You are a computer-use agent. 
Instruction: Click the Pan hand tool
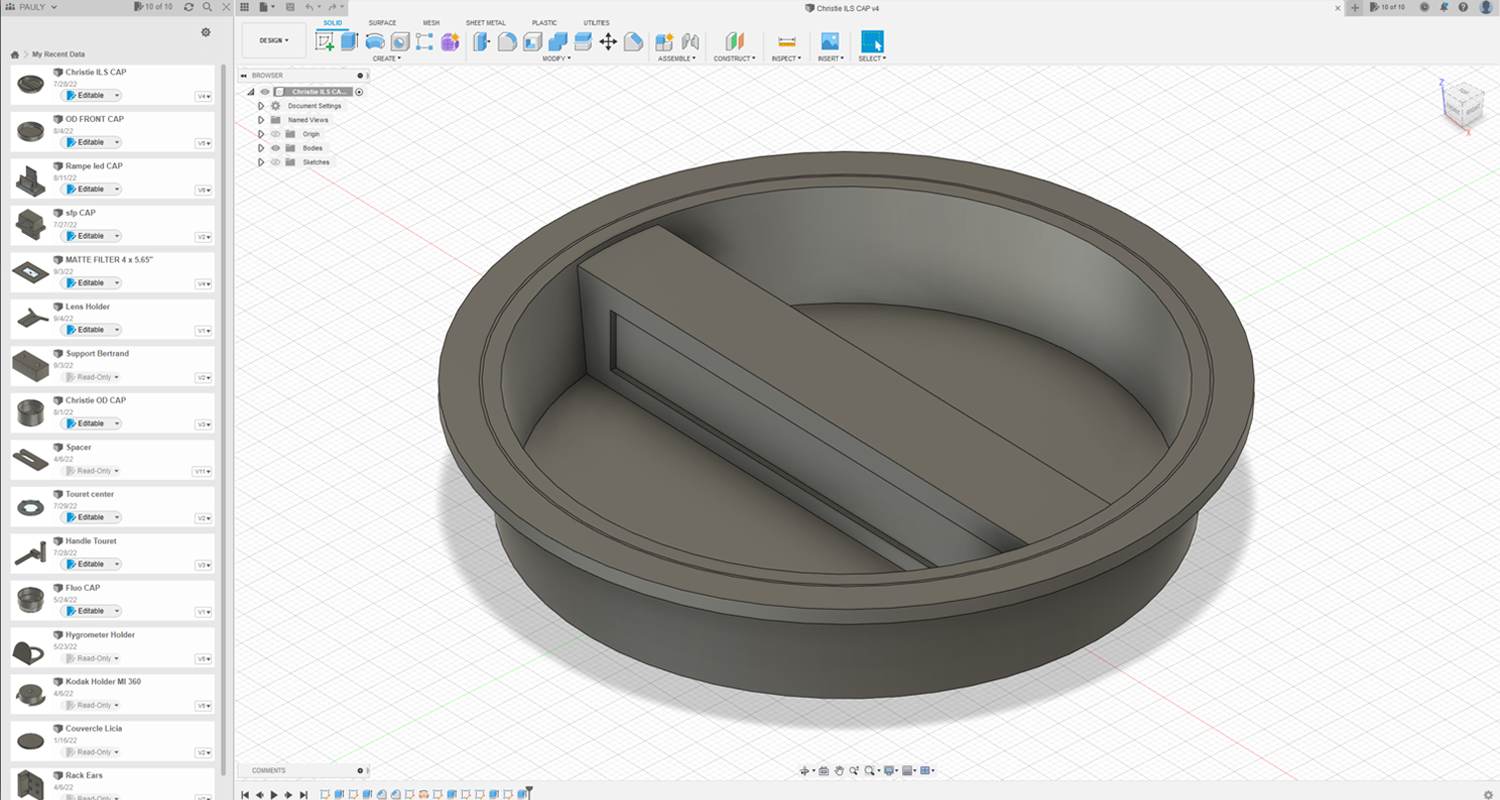(840, 770)
